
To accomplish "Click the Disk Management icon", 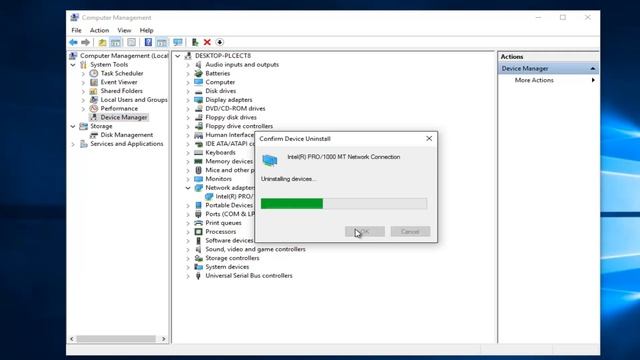I will point(94,135).
